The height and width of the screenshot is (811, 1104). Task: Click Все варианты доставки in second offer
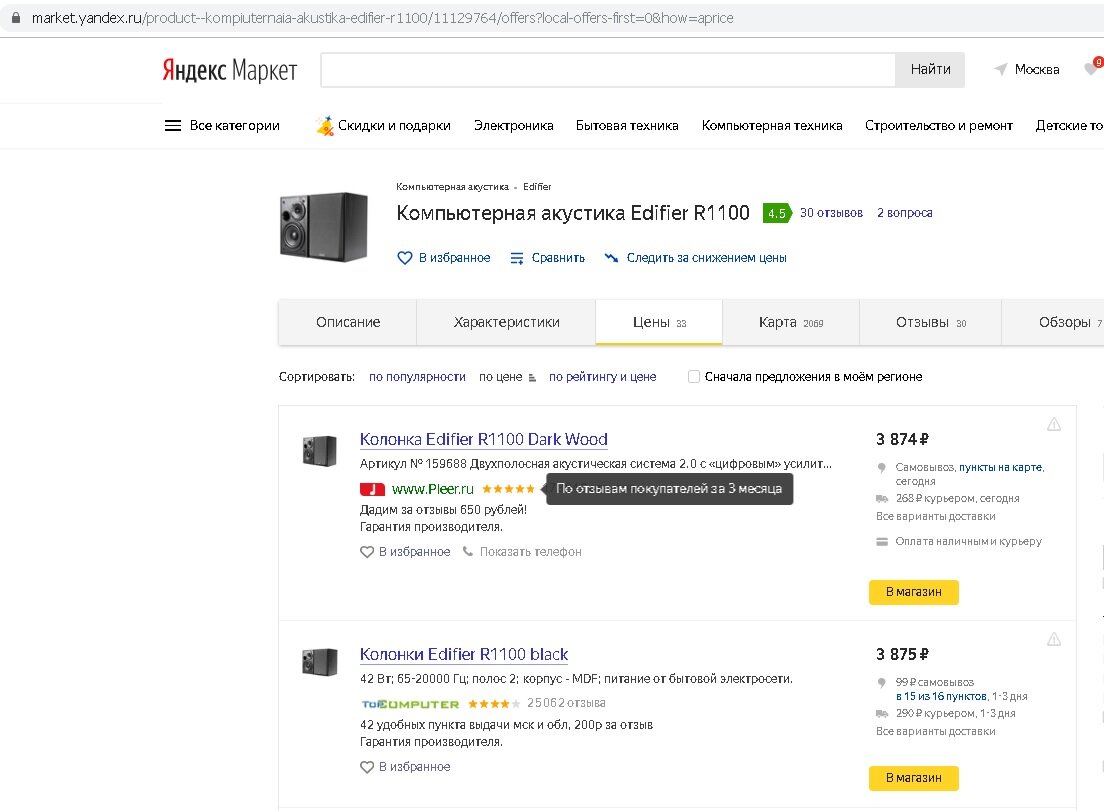coord(935,731)
